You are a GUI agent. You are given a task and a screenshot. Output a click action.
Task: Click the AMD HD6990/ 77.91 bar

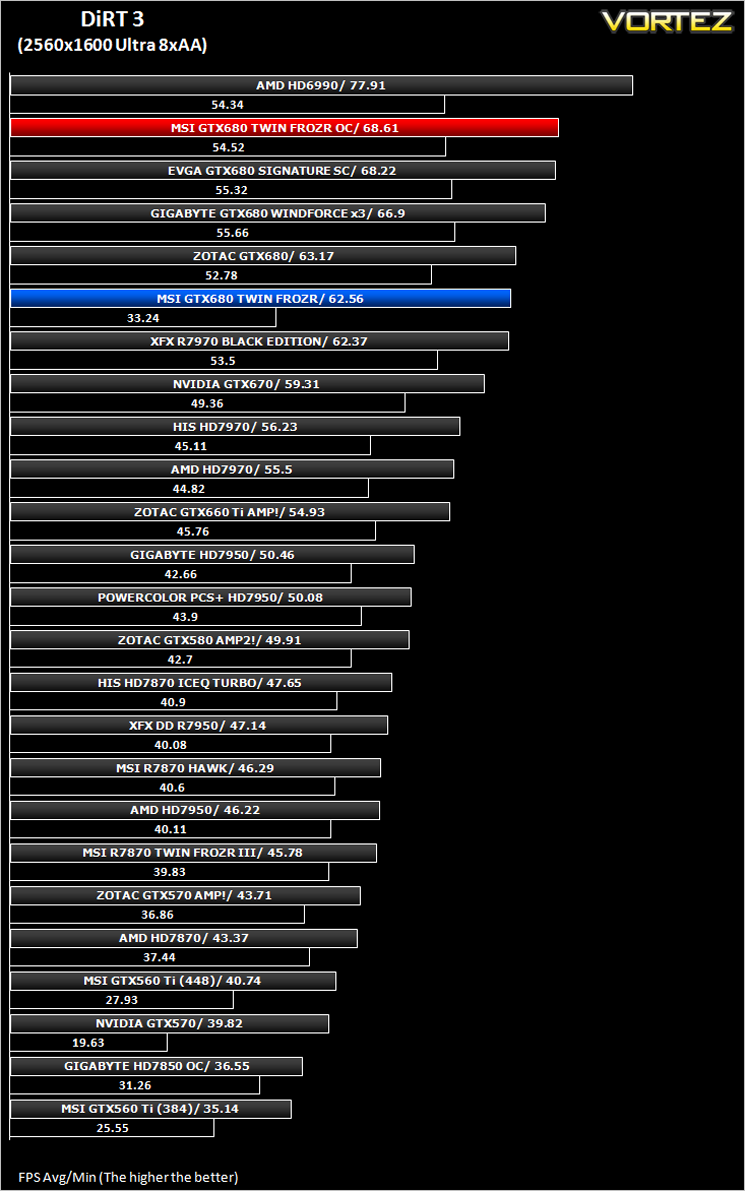(321, 85)
